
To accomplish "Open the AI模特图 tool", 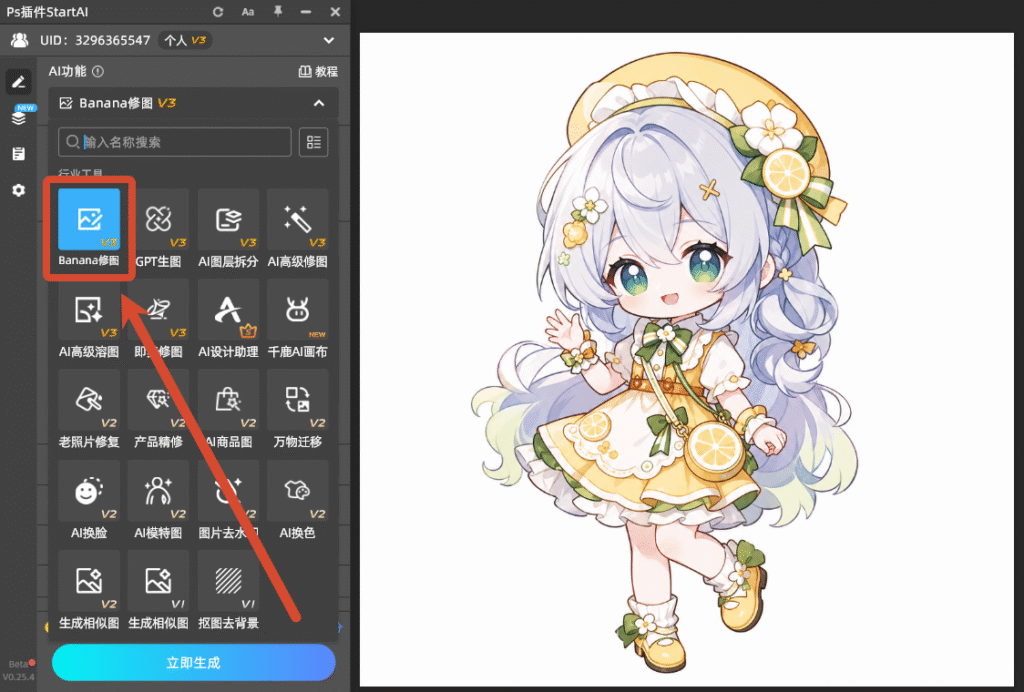I will pyautogui.click(x=158, y=491).
